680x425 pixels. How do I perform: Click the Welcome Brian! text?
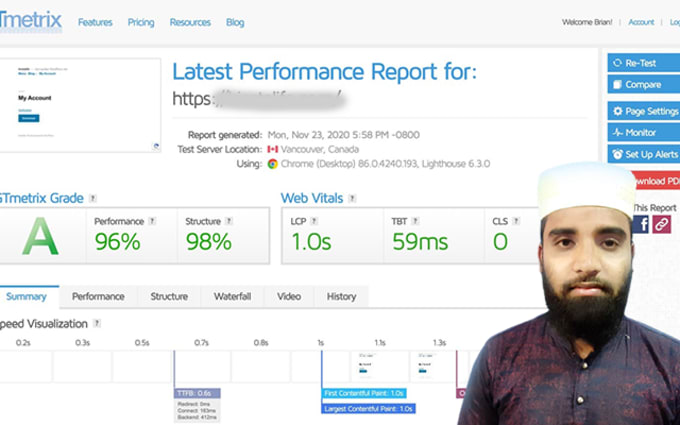(x=587, y=22)
